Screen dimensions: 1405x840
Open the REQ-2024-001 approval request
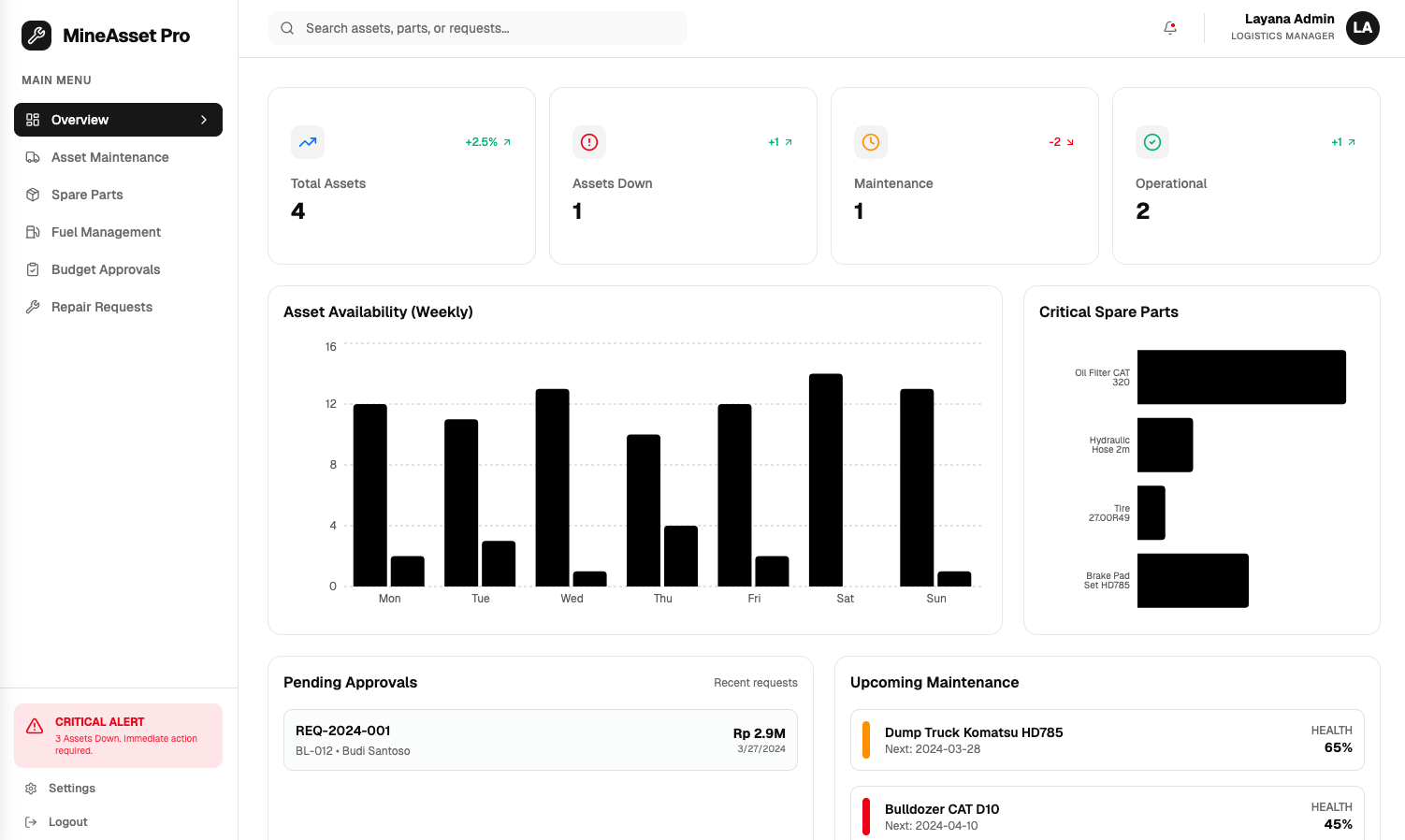pos(540,740)
